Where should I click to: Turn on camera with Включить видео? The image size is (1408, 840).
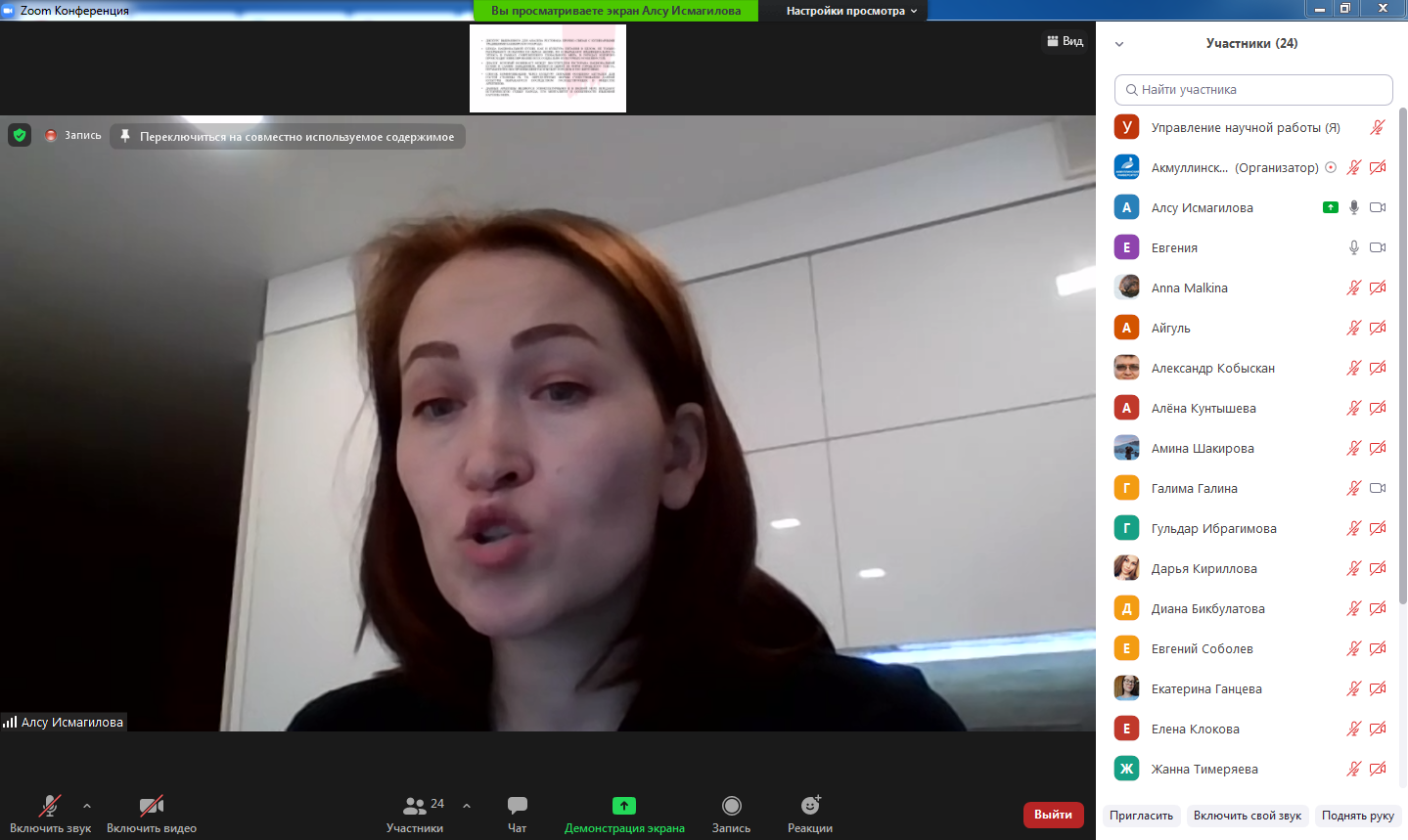pos(152,806)
